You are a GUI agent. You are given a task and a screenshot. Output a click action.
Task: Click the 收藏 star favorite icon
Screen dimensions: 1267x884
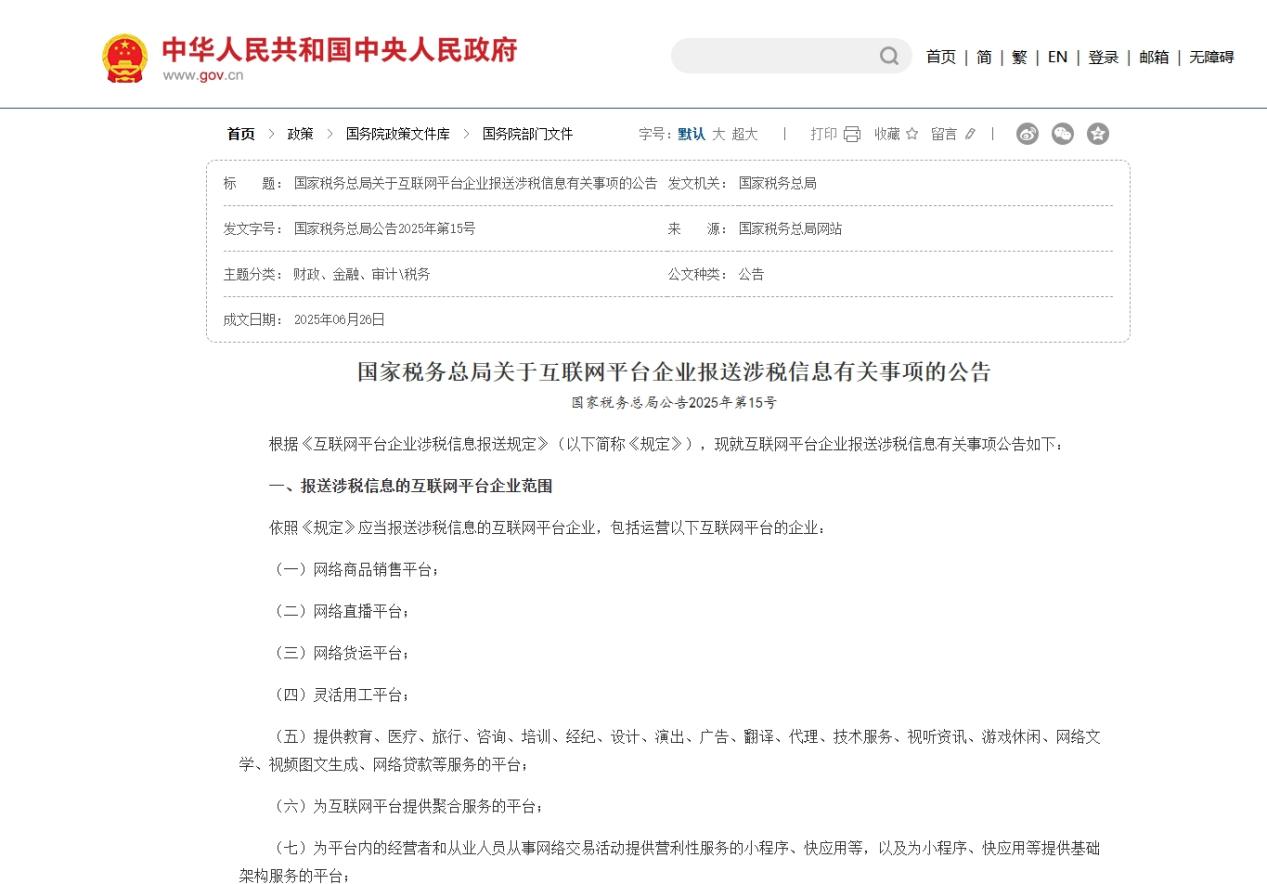click(911, 133)
